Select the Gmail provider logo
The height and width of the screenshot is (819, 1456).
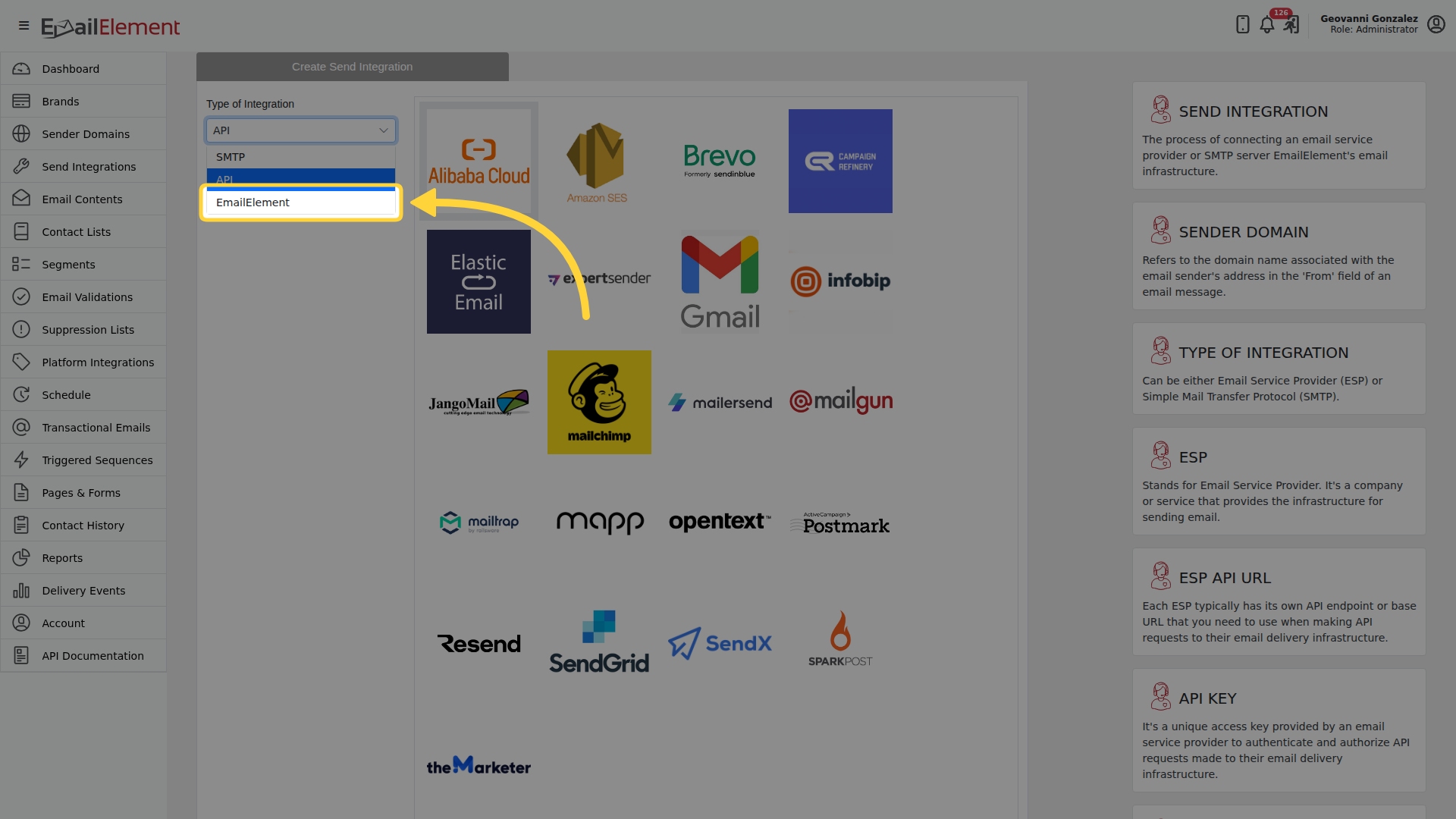[720, 281]
